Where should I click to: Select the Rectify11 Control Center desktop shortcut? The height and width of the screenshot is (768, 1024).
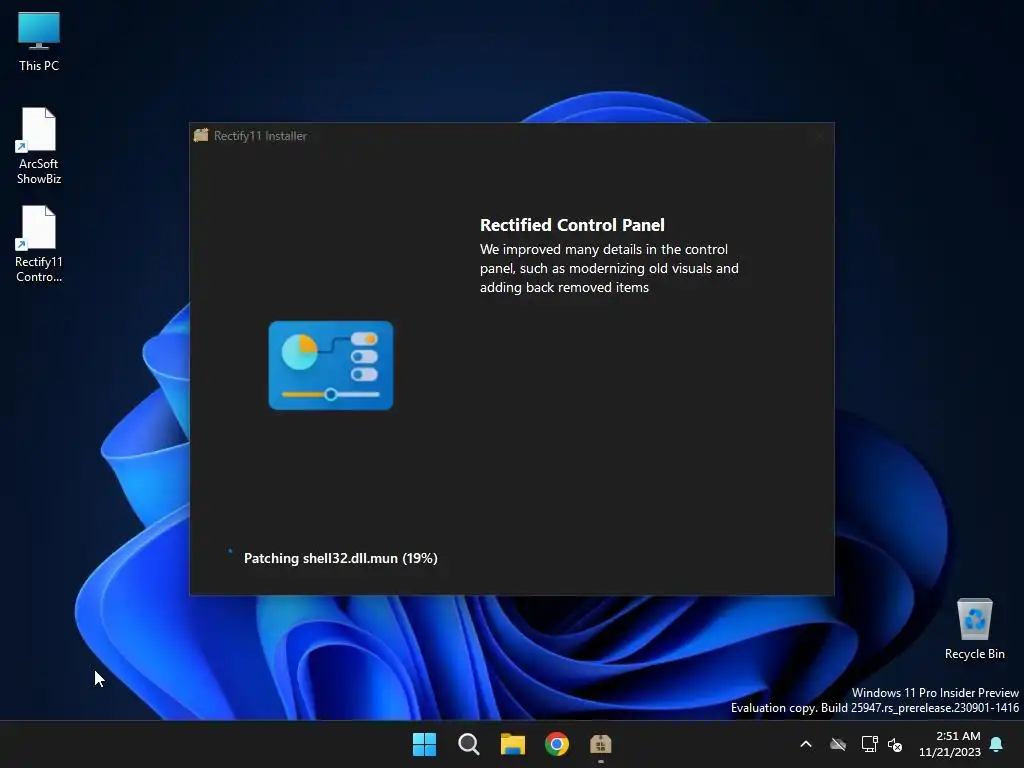[x=39, y=244]
